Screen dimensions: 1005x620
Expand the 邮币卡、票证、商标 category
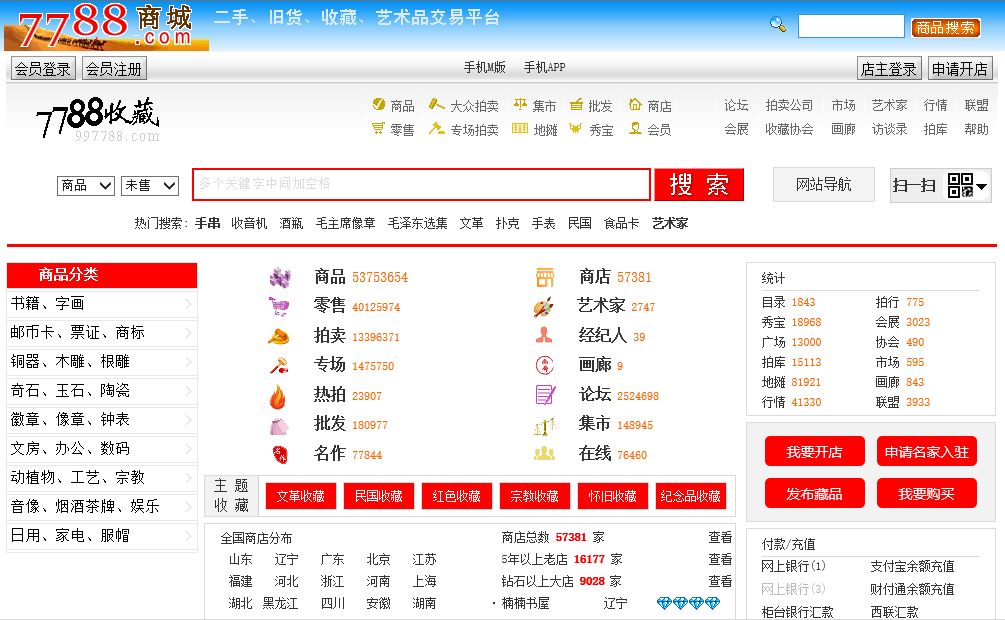[x=102, y=333]
